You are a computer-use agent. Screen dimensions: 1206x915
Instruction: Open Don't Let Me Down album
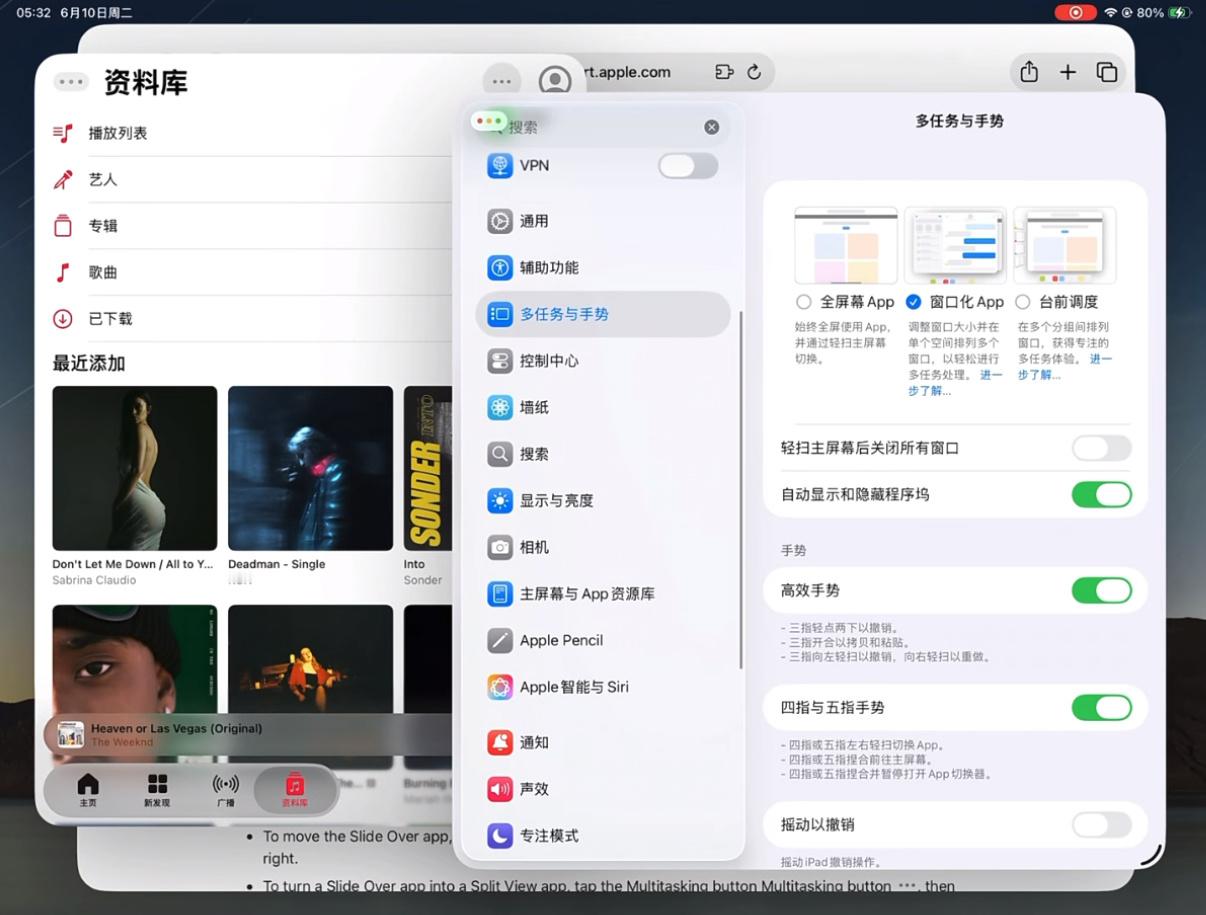pyautogui.click(x=134, y=468)
